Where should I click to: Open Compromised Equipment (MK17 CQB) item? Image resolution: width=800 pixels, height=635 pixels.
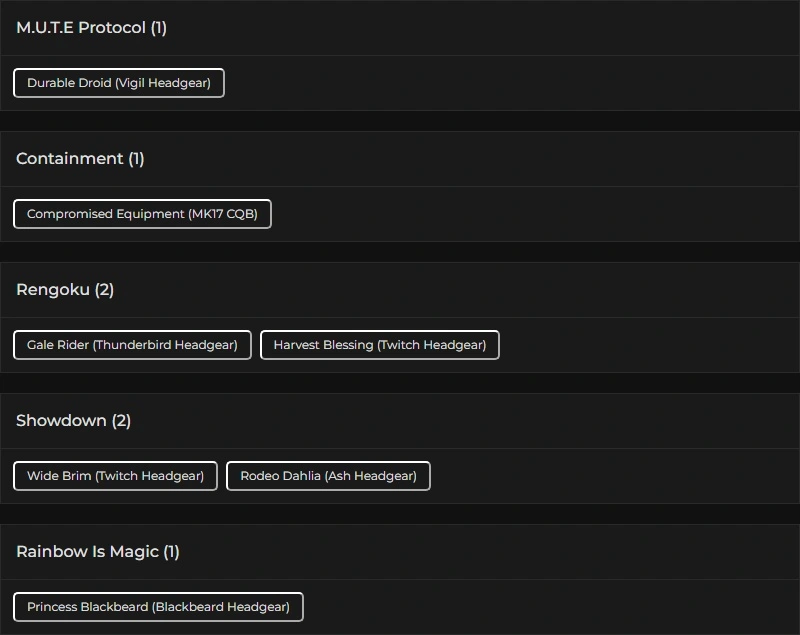point(142,214)
